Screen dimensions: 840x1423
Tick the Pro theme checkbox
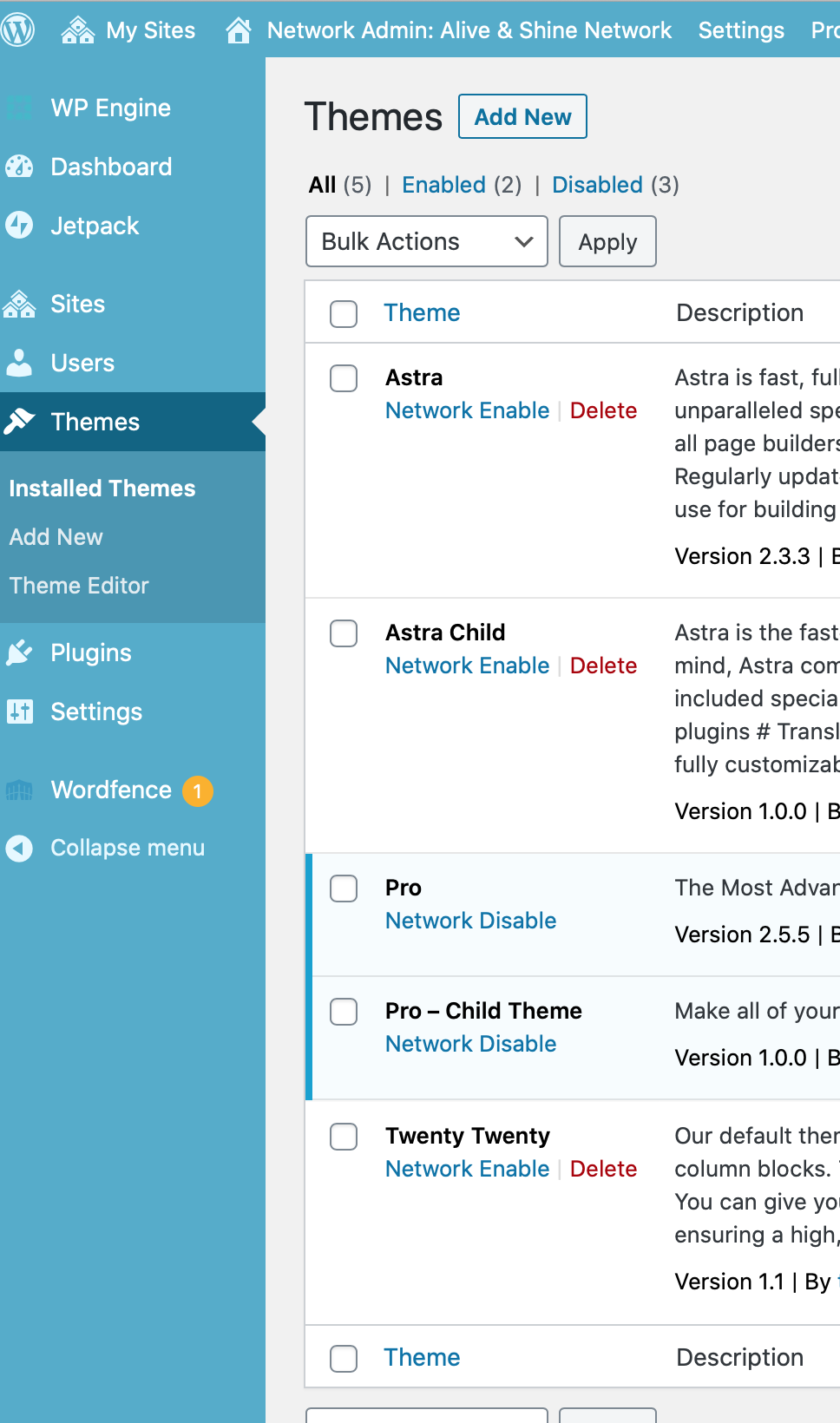pos(344,889)
